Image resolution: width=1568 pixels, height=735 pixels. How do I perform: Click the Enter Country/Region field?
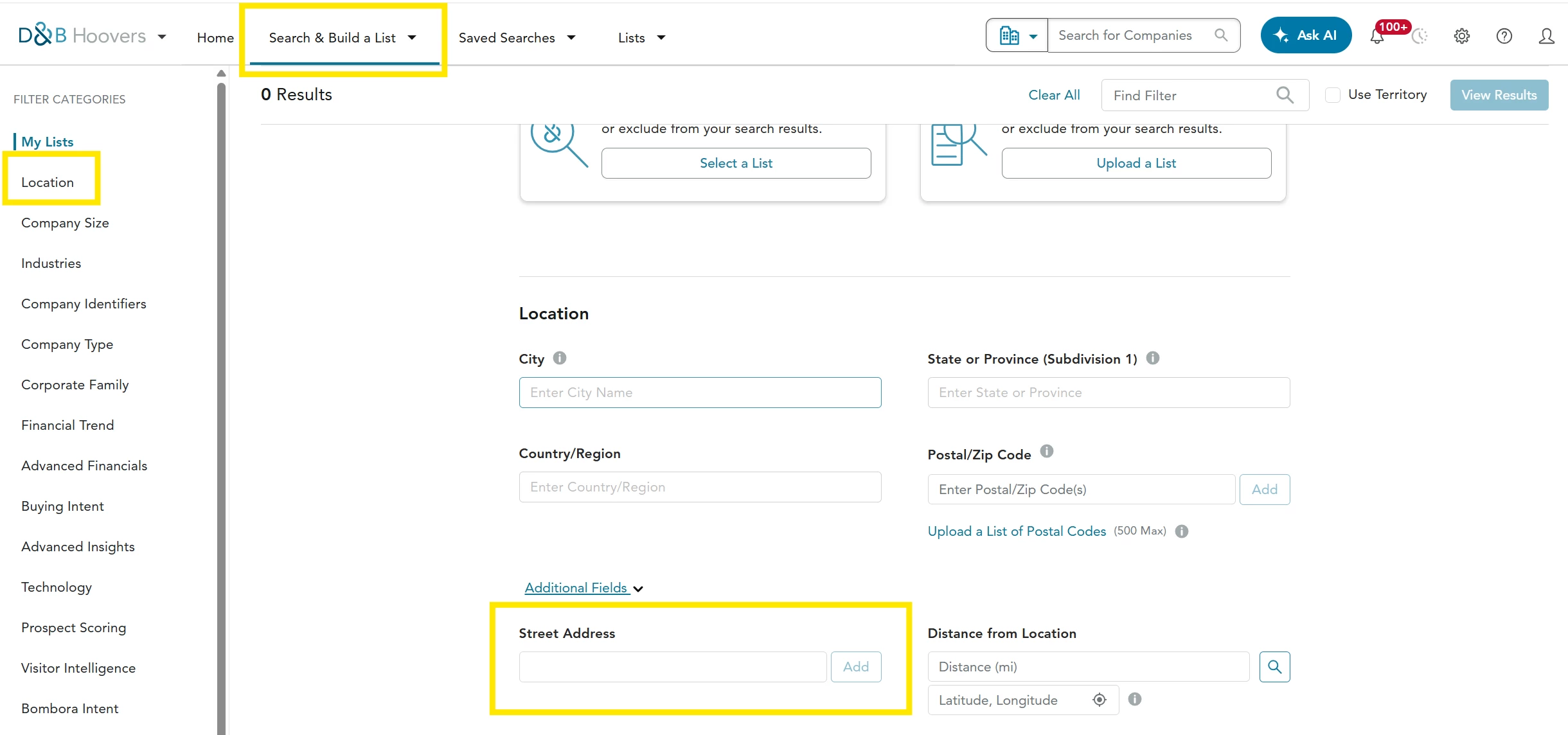tap(700, 487)
